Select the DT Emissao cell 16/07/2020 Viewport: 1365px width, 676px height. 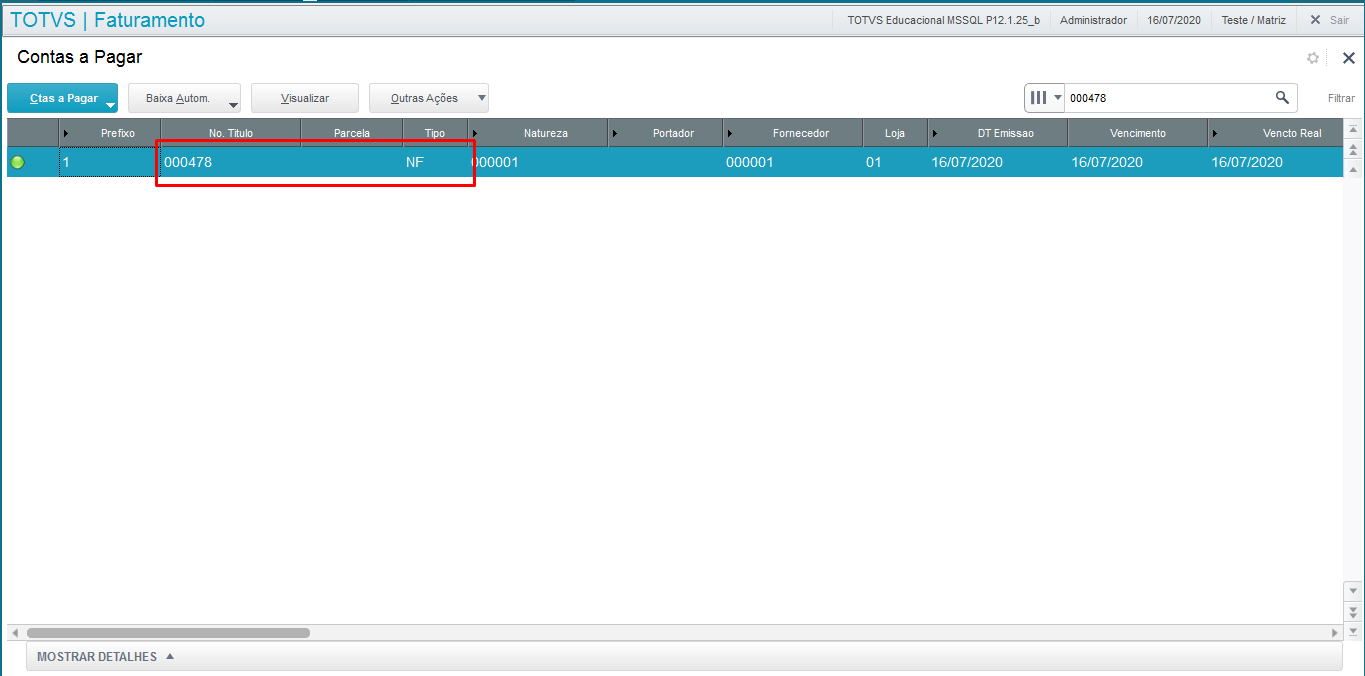pos(998,162)
